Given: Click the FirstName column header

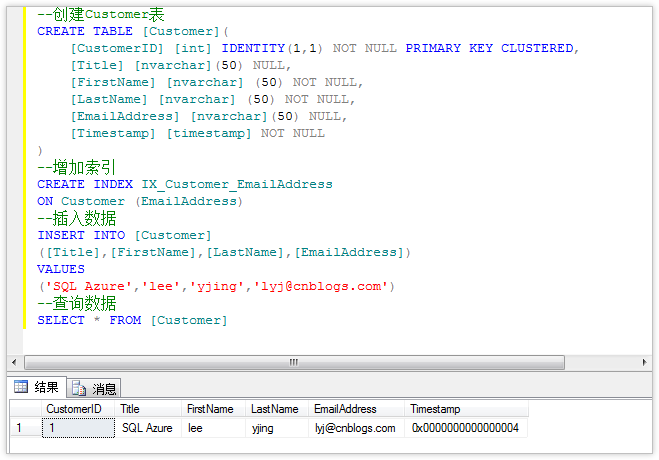Looking at the screenshot, I should point(213,409).
